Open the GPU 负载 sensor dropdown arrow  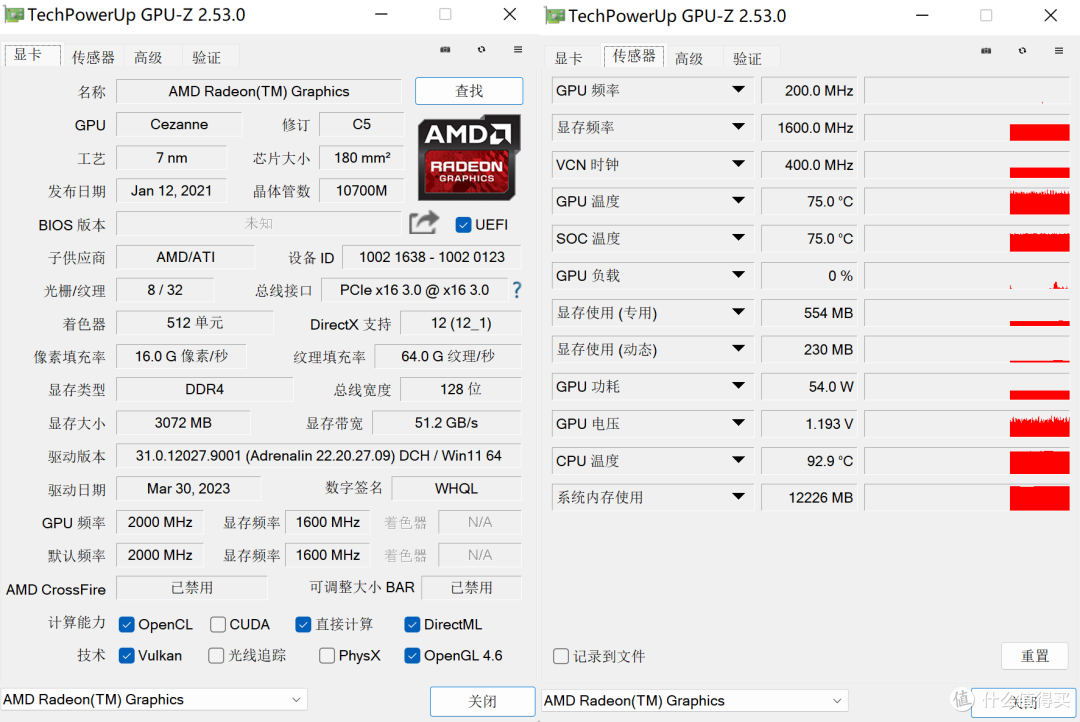(x=738, y=275)
